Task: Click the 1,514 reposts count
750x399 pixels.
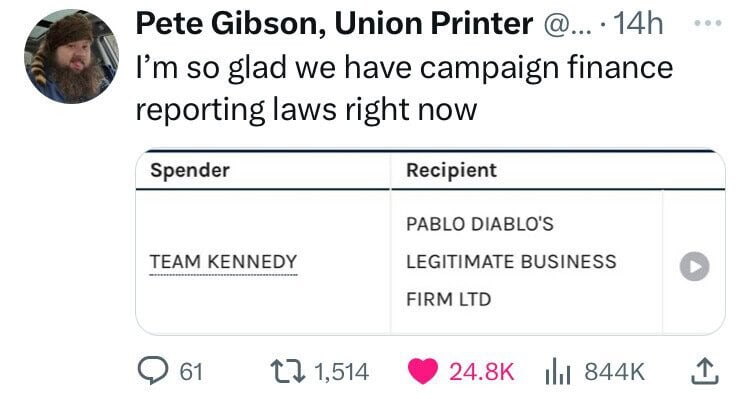Action: pyautogui.click(x=342, y=372)
